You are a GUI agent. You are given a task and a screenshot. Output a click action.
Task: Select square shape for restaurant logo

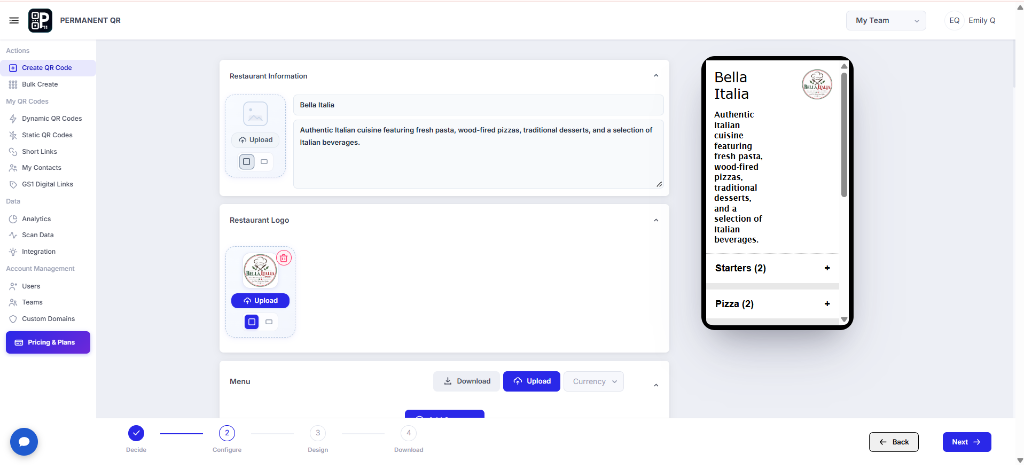coord(252,322)
